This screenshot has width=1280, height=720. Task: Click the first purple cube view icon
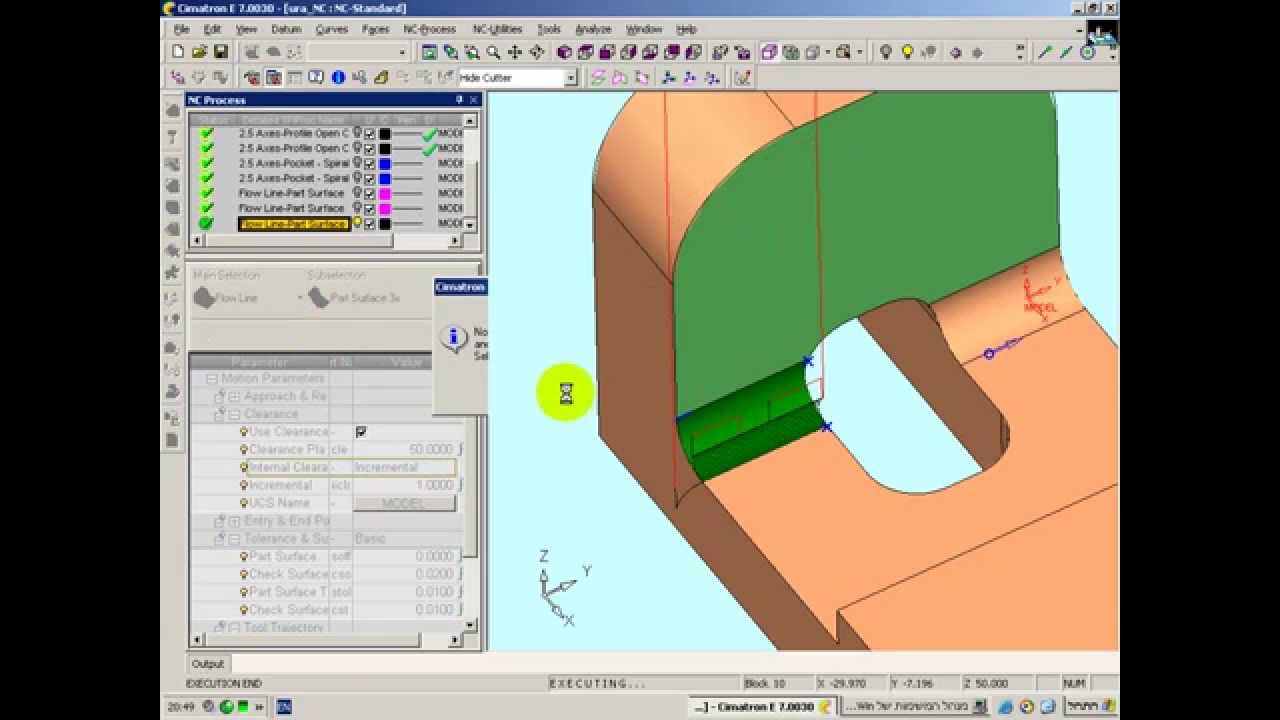(564, 52)
